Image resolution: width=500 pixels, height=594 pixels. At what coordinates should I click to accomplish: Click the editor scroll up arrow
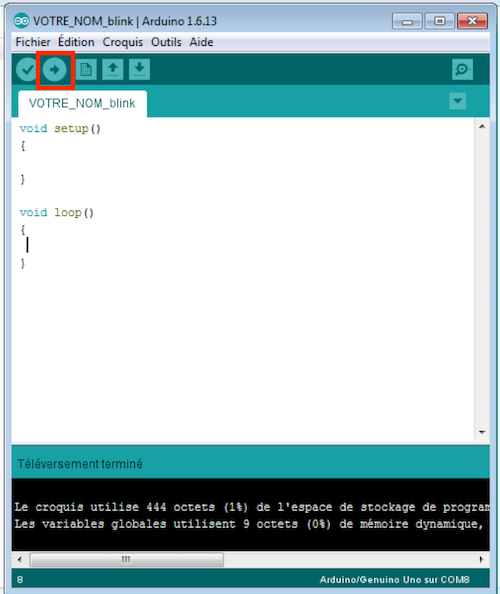pos(482,127)
